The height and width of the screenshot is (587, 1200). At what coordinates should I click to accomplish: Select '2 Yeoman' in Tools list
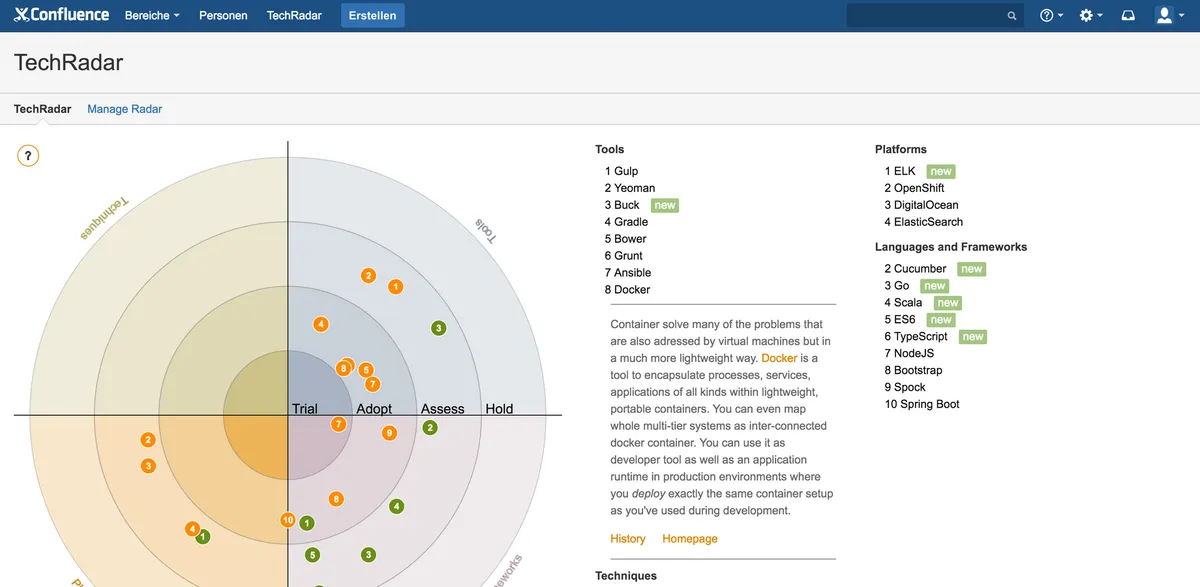(630, 188)
